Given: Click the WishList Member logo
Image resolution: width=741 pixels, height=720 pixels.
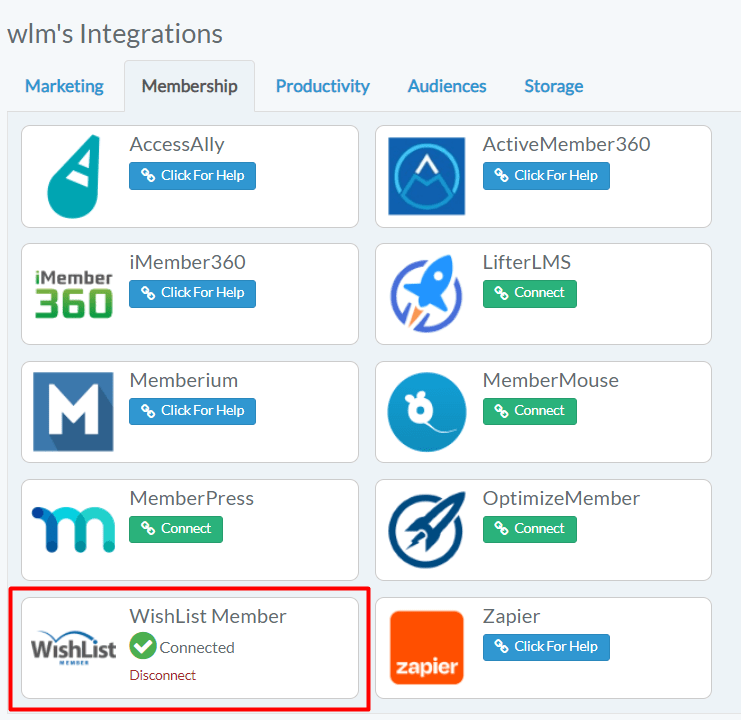Looking at the screenshot, I should (73, 648).
